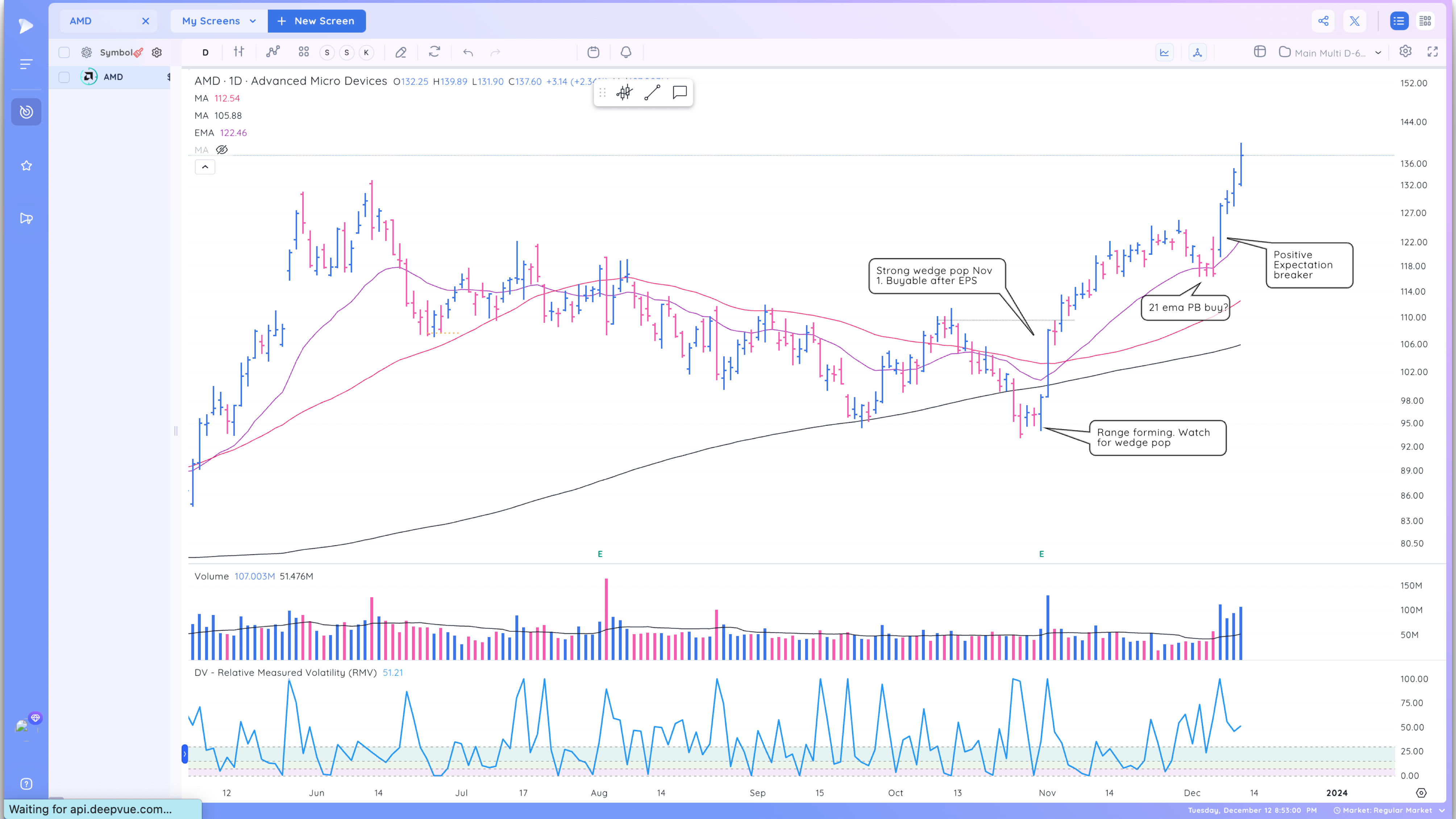
Task: Click the Range forming wedge pop annotation
Action: point(1157,437)
